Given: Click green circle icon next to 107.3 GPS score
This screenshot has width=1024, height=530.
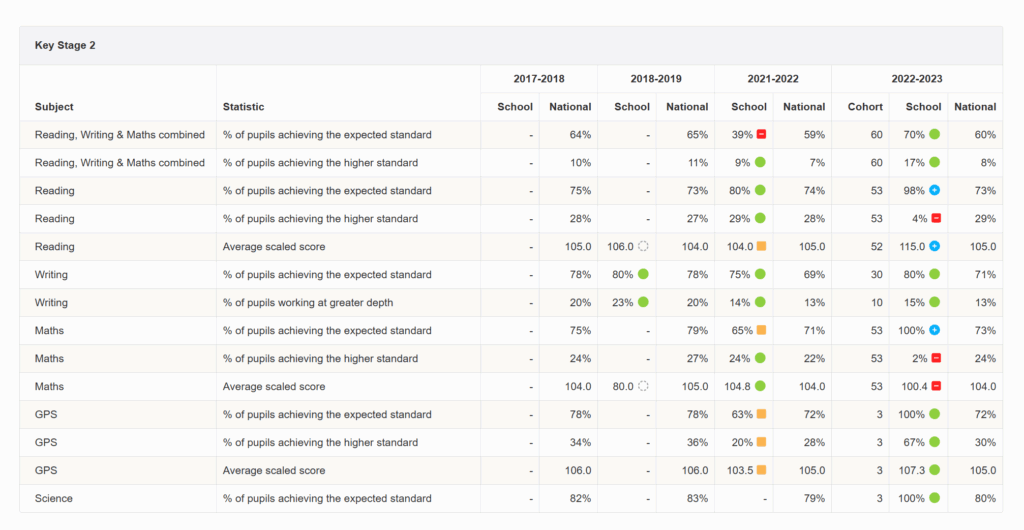Looking at the screenshot, I should (x=934, y=471).
